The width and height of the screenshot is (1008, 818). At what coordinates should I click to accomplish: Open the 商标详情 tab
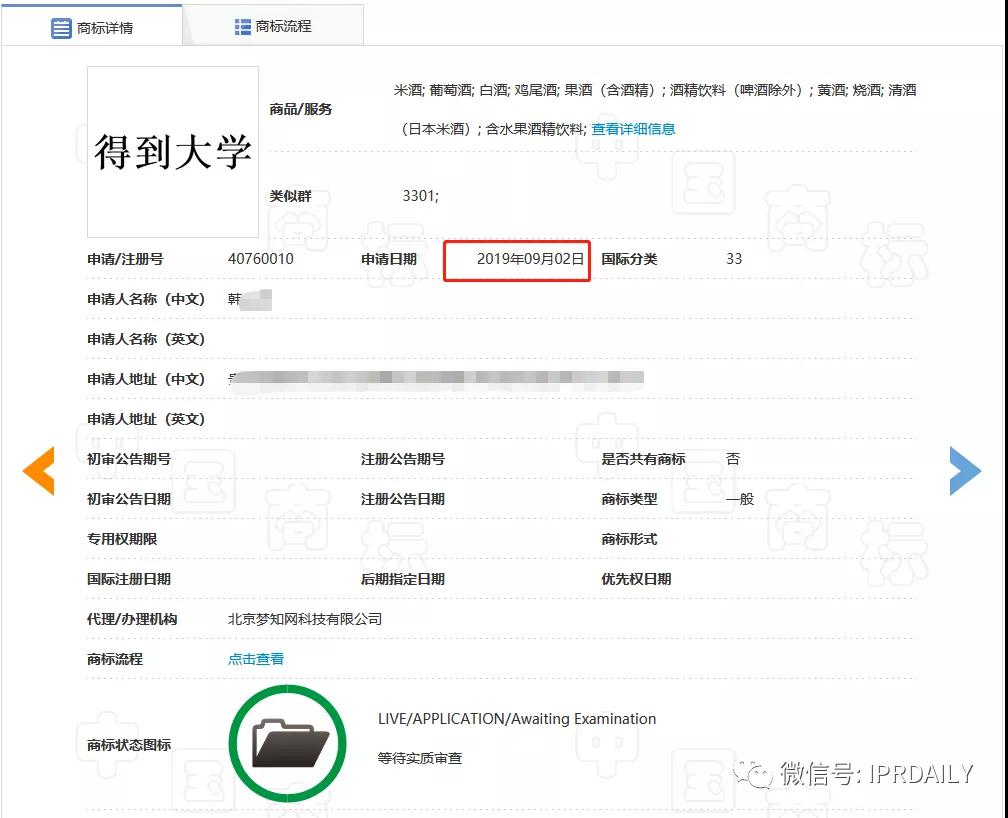92,28
